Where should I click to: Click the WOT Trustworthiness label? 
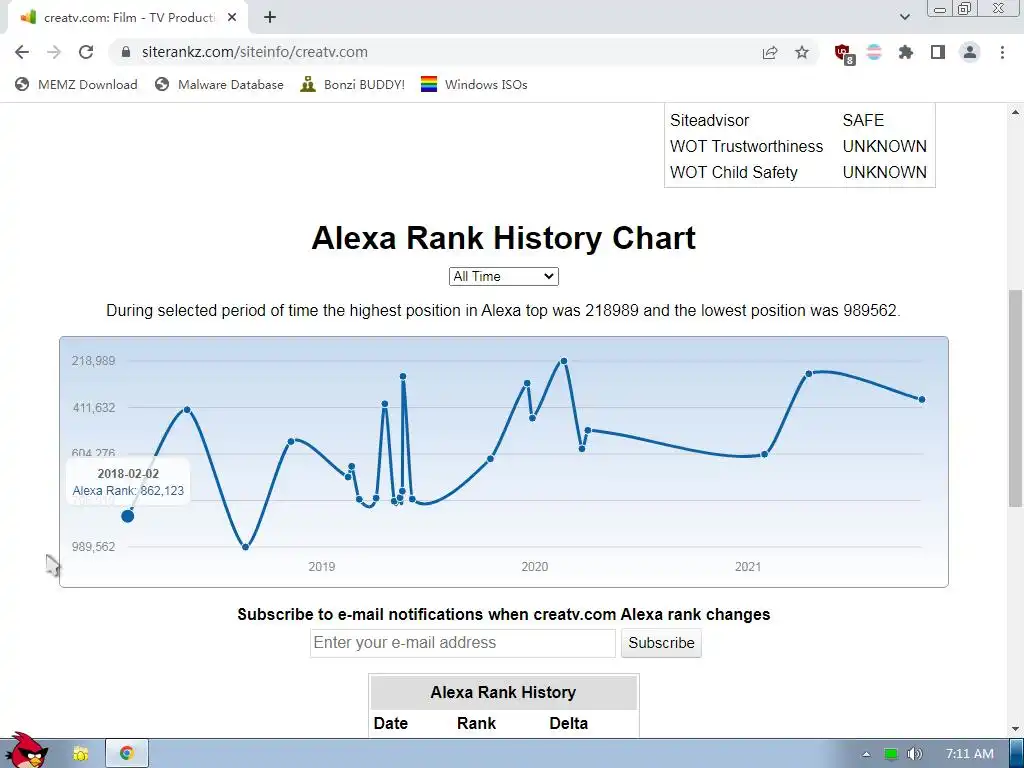(x=746, y=146)
